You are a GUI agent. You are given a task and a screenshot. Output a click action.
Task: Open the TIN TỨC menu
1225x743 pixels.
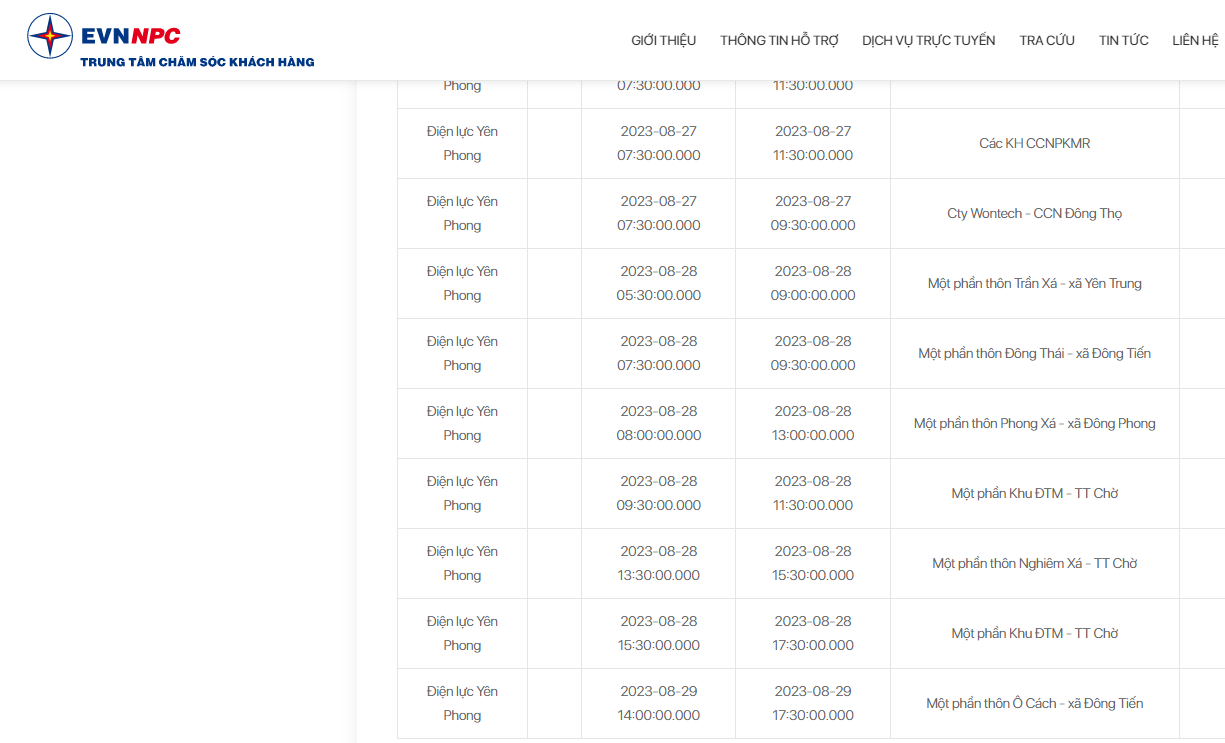[1124, 41]
